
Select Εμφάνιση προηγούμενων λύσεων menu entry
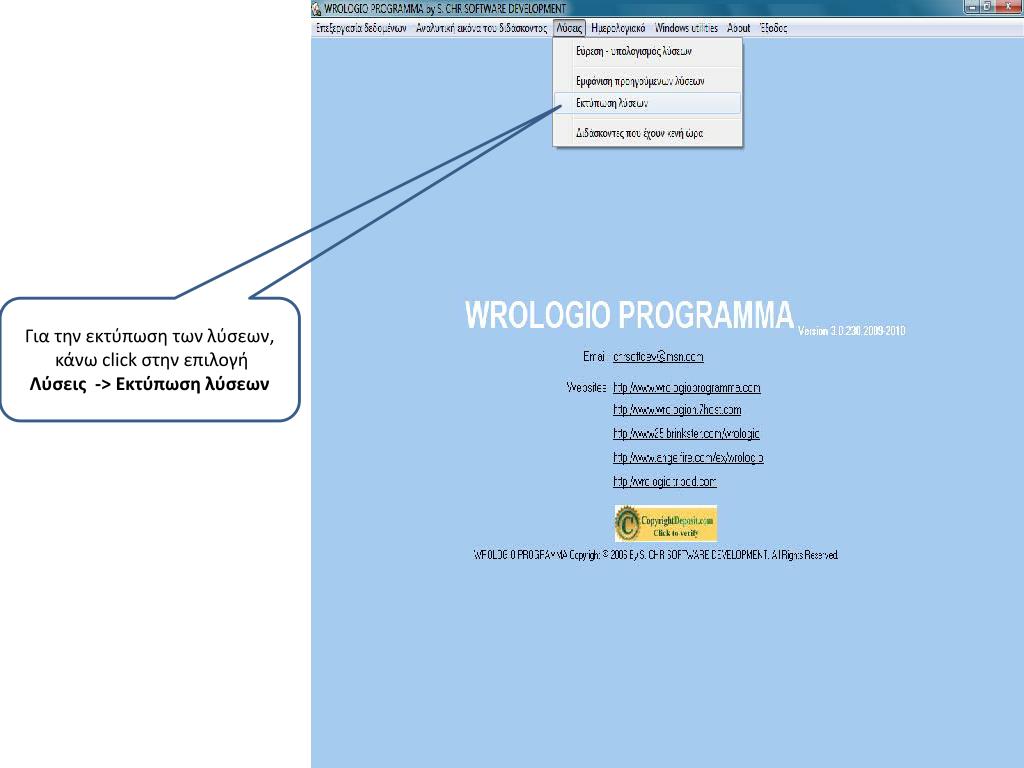coord(647,81)
